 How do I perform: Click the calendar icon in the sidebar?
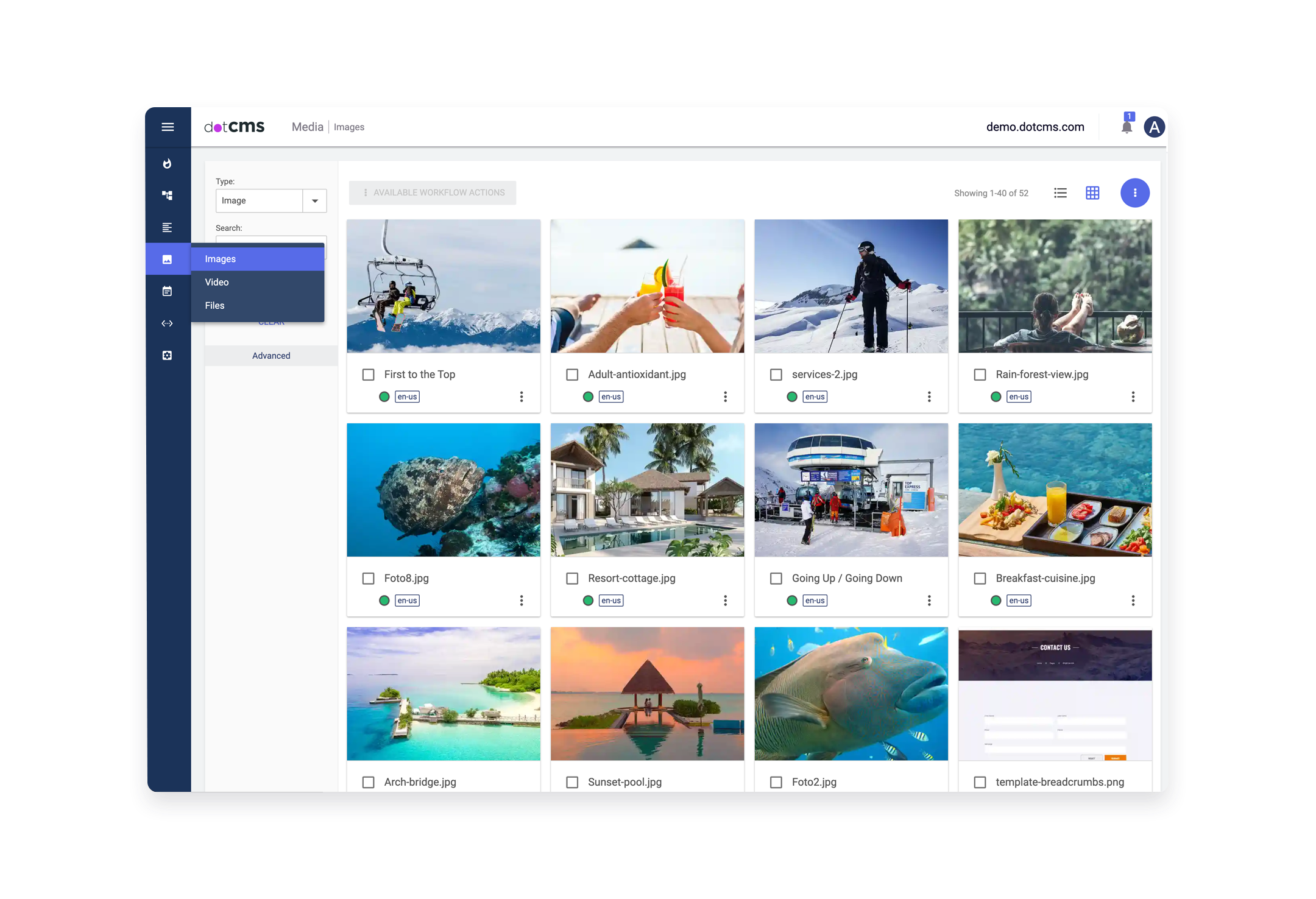click(167, 291)
